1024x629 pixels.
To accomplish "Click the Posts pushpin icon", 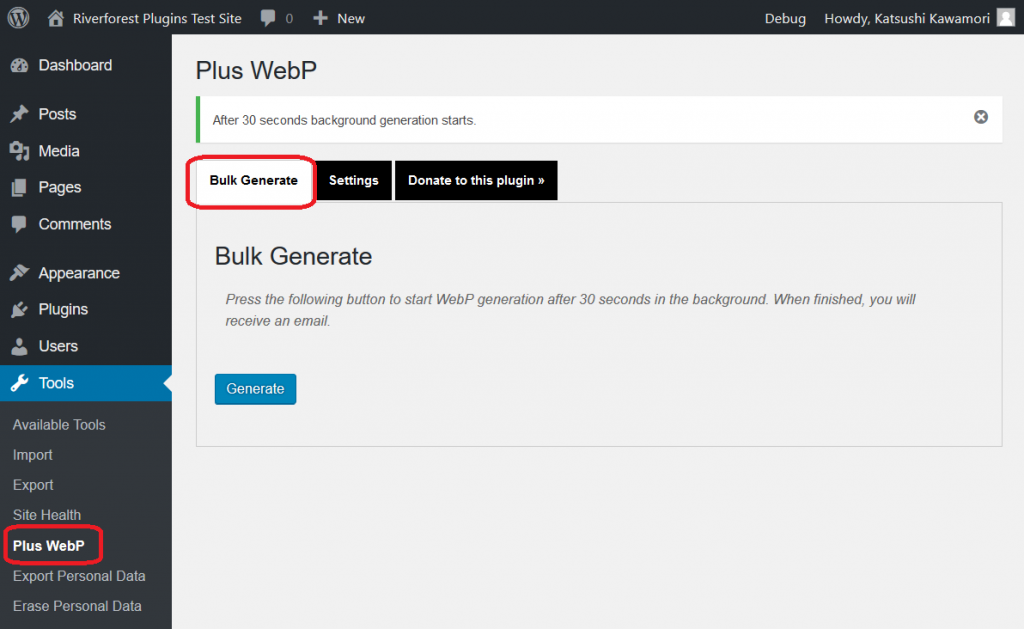I will [19, 114].
